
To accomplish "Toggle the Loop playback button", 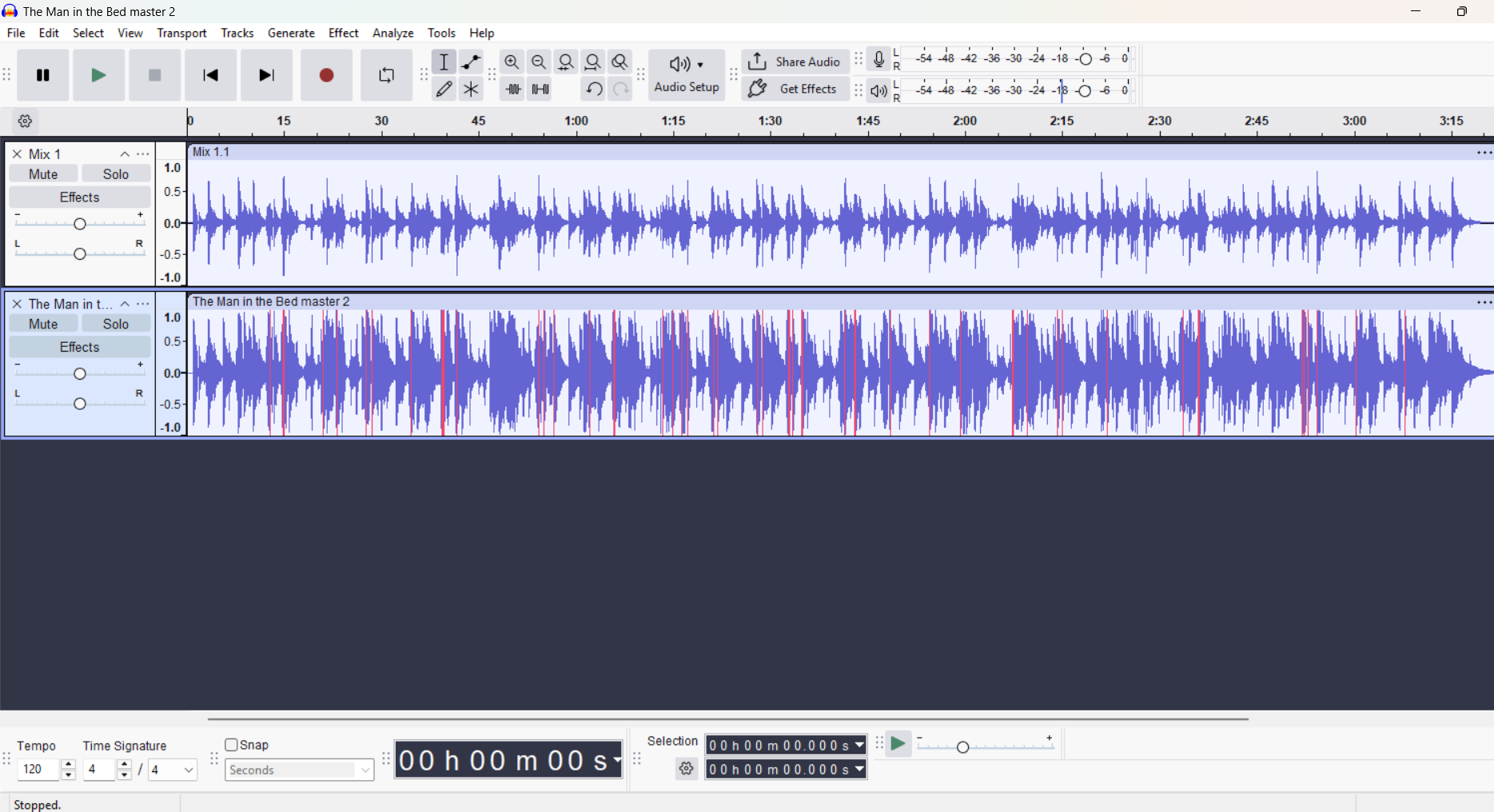I will (x=386, y=76).
